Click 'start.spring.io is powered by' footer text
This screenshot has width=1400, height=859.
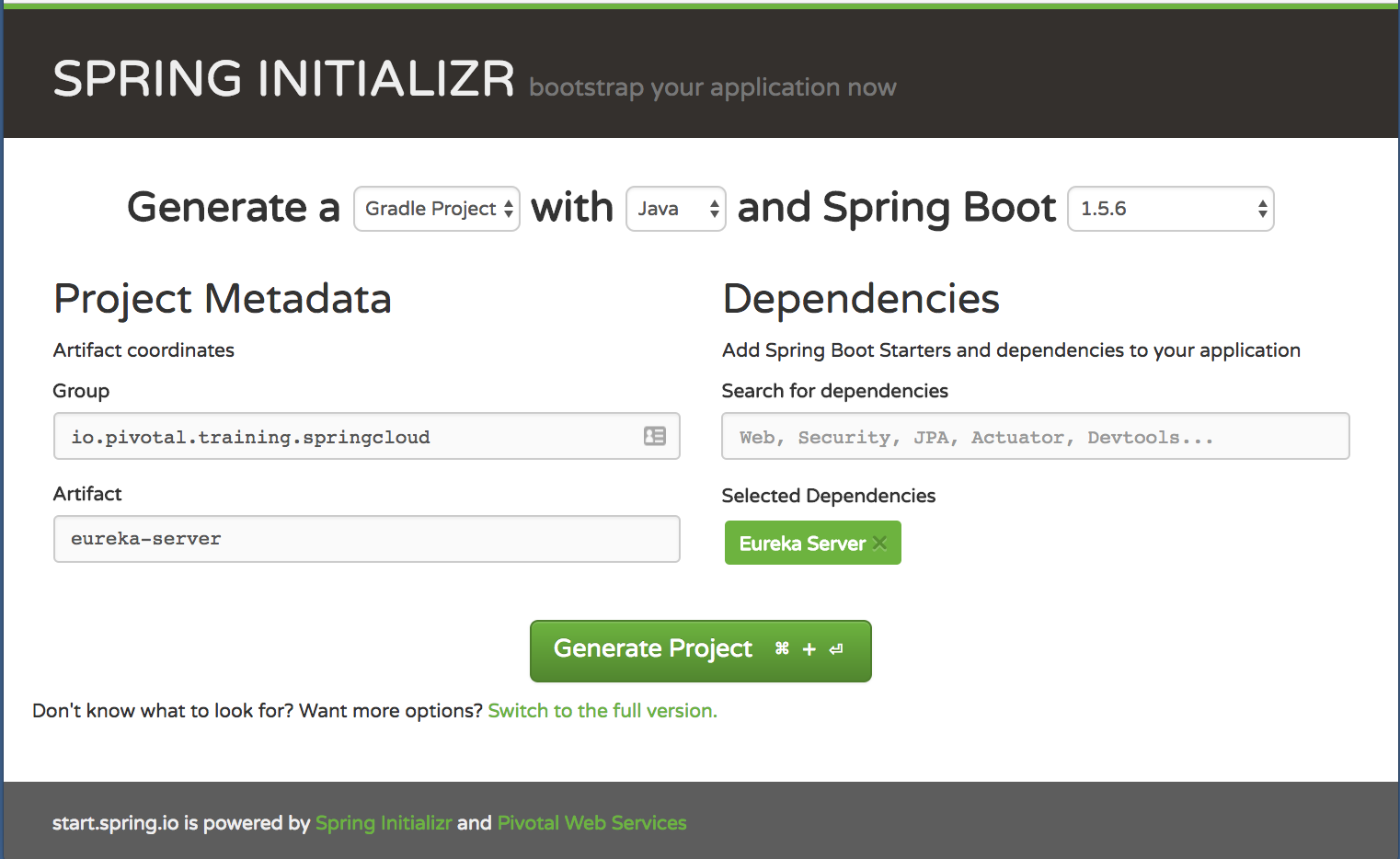click(181, 823)
